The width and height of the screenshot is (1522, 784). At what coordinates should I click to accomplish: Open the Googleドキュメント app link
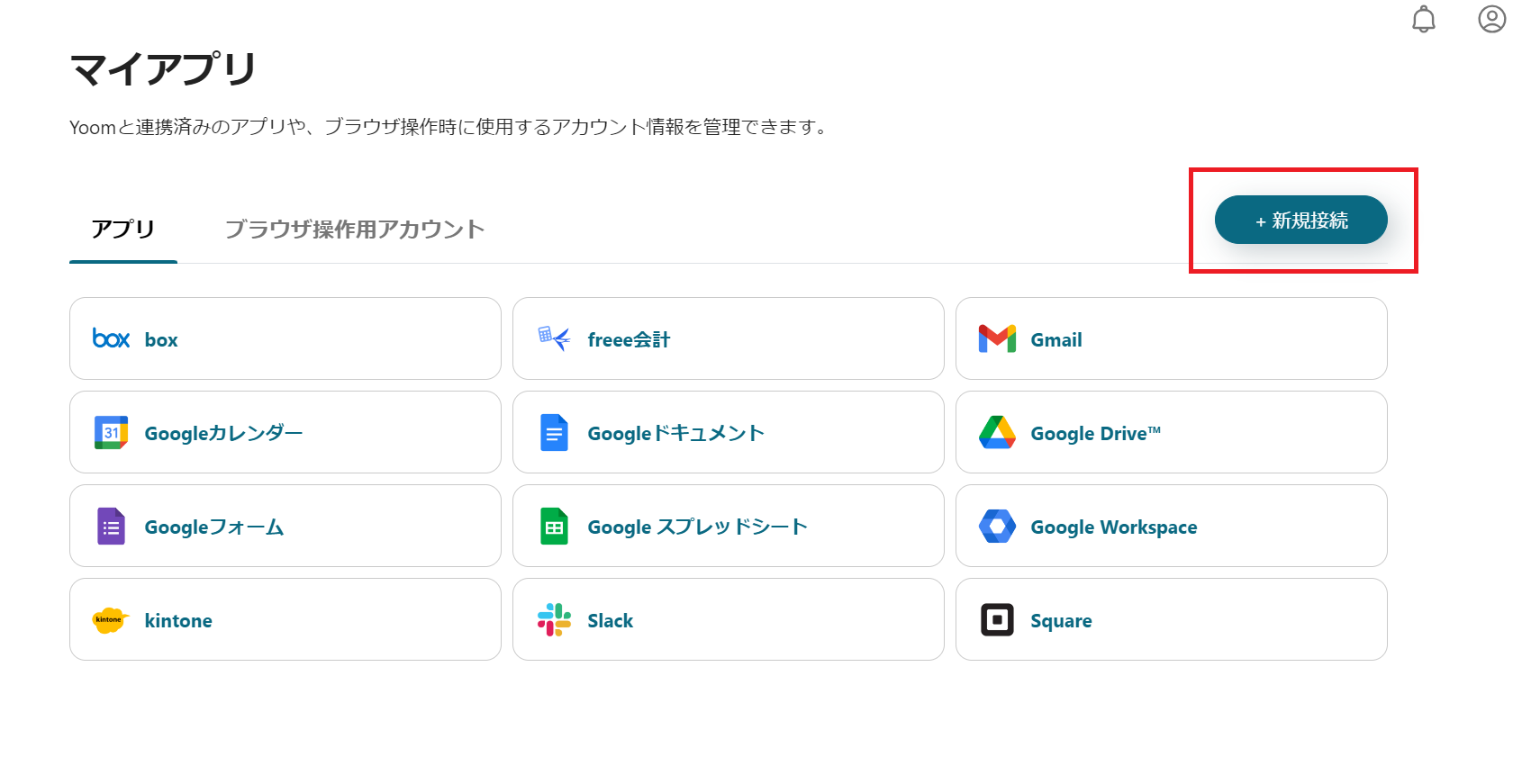675,433
